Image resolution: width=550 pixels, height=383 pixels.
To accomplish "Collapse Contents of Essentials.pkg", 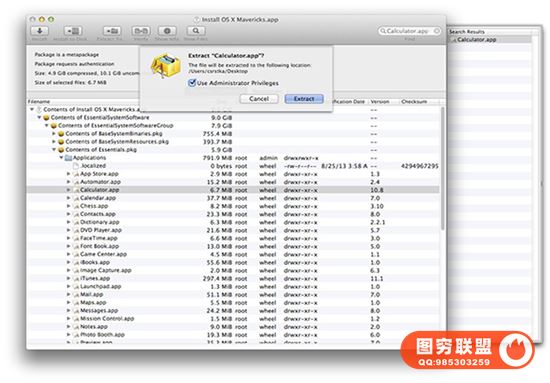I will click(x=54, y=150).
